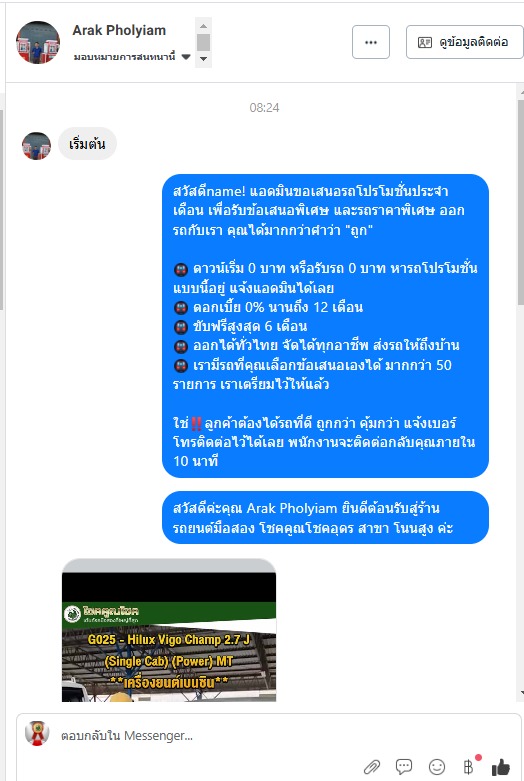
Task: Open Arak Pholyiam's profile picture in header
Action: coord(38,42)
